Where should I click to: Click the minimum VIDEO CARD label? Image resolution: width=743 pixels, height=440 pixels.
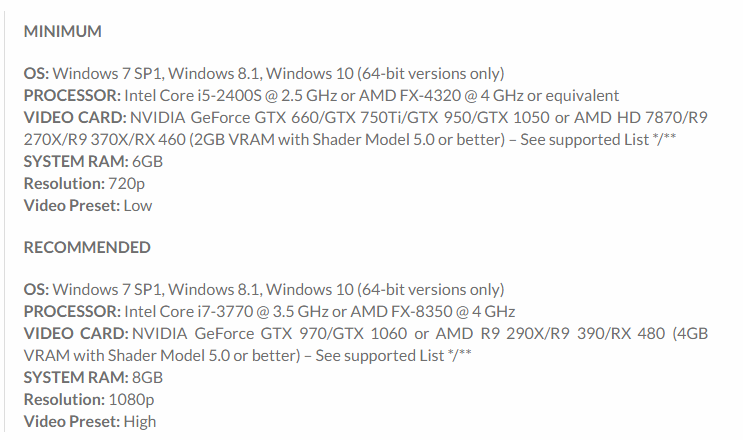pyautogui.click(x=75, y=117)
